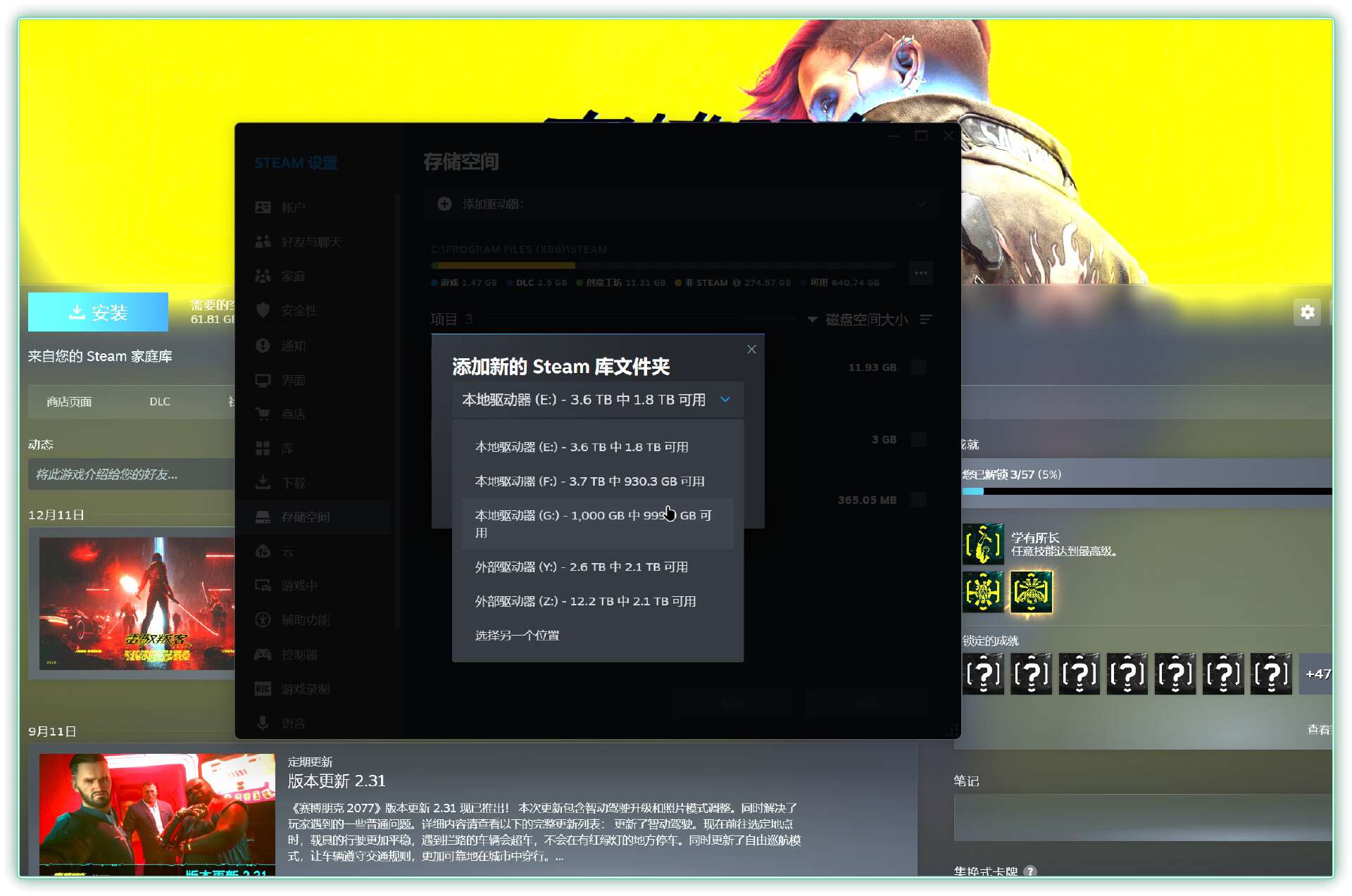The height and width of the screenshot is (896, 1352).
Task: Select 本地驱动器 (F:) from the list
Action: 589,481
